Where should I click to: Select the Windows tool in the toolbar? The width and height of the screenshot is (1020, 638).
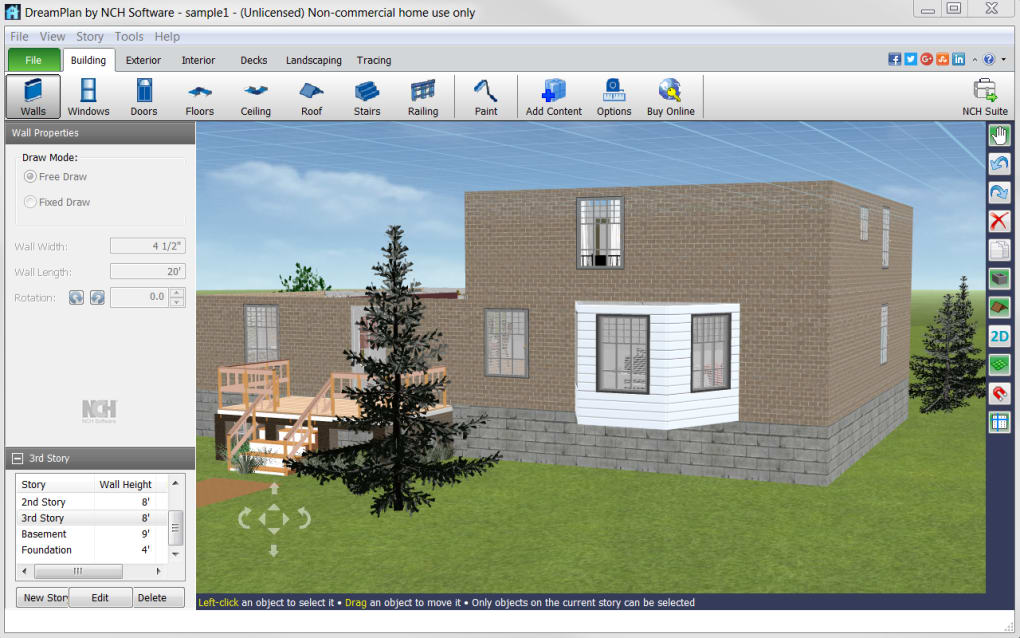88,97
